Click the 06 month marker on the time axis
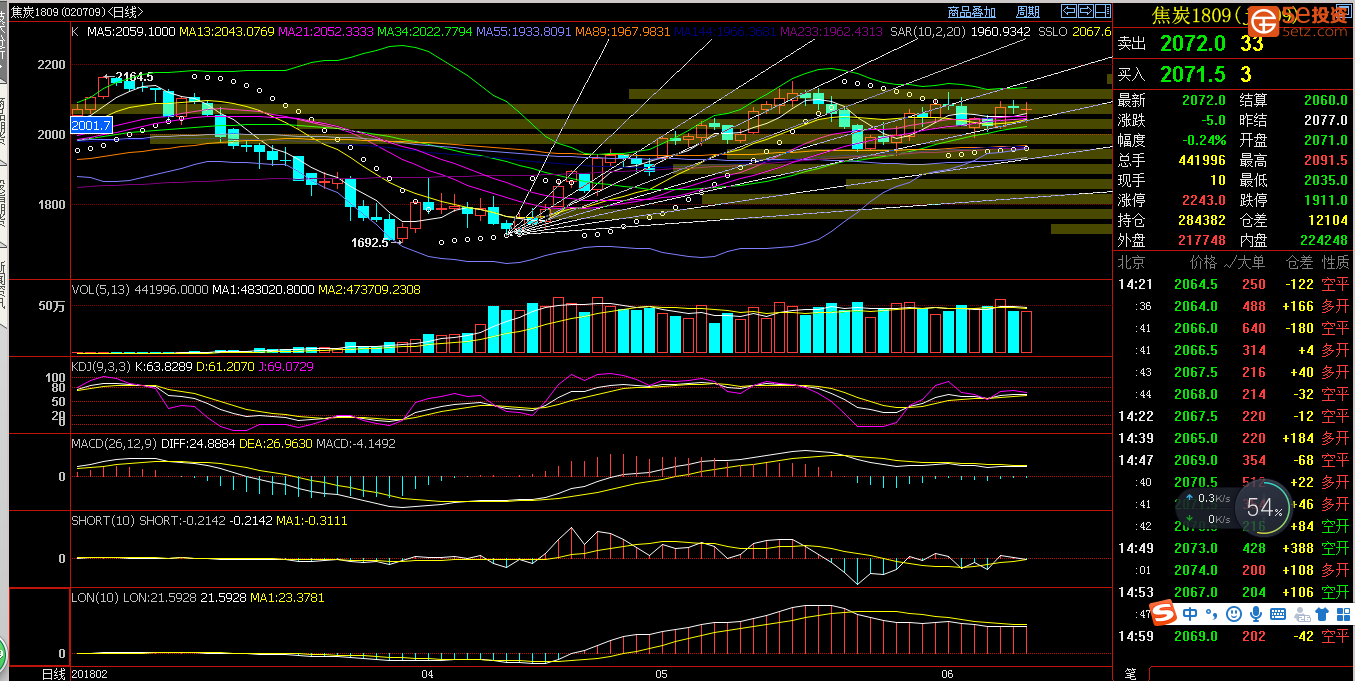This screenshot has width=1355, height=681. click(948, 674)
